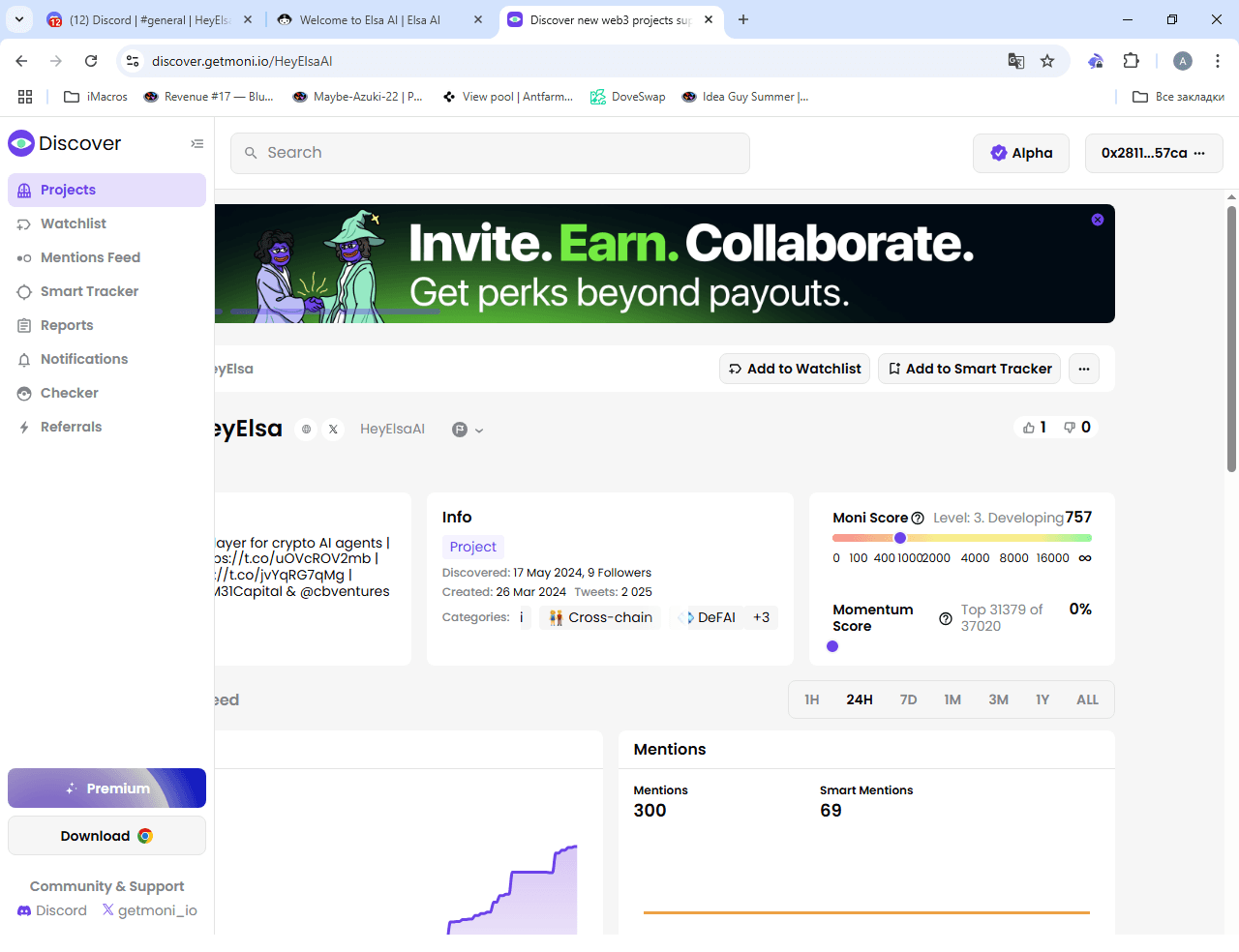Open the View pool Antfarm bookmark

(x=507, y=97)
